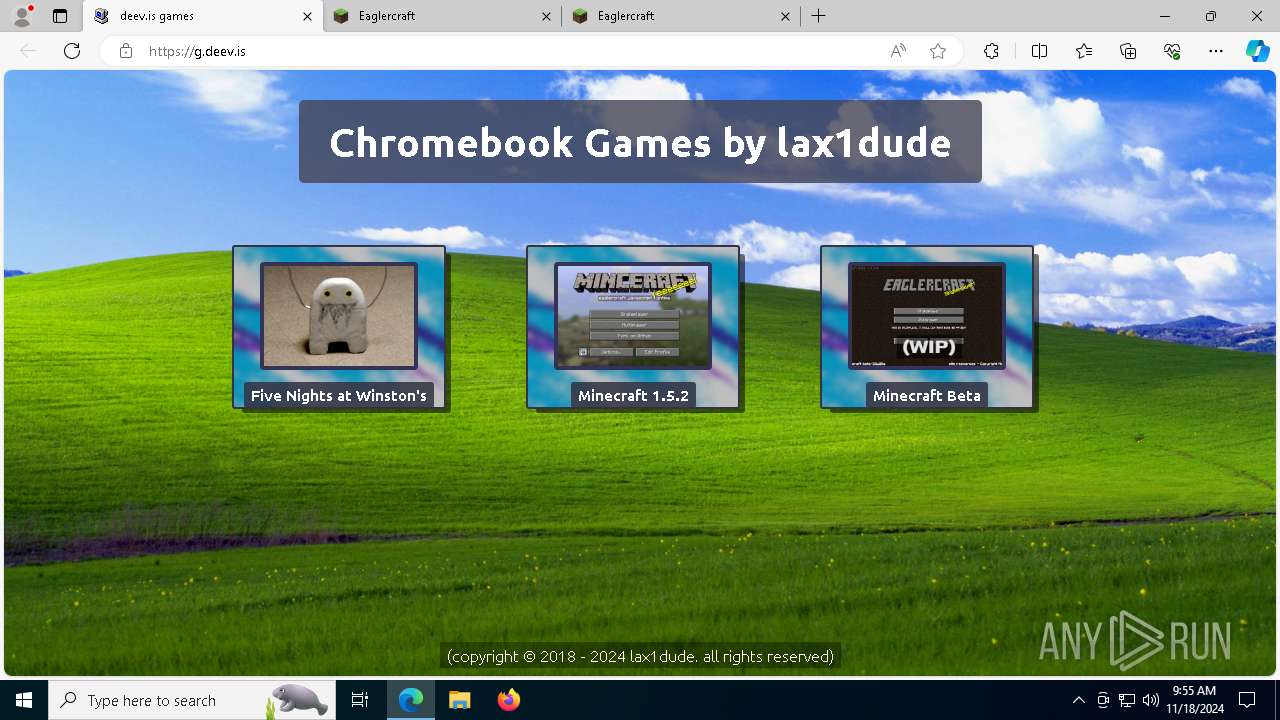Open Settings and more ellipsis menu

coord(1216,51)
